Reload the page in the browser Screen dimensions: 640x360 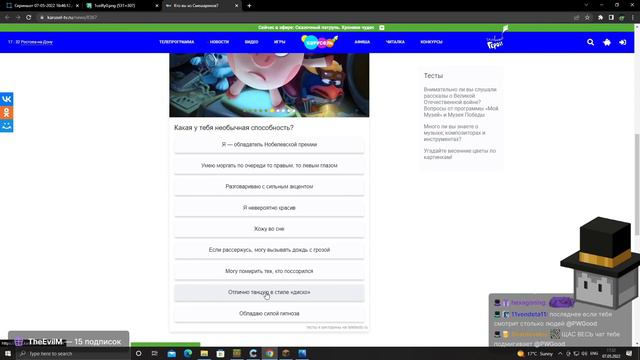(x=29, y=18)
